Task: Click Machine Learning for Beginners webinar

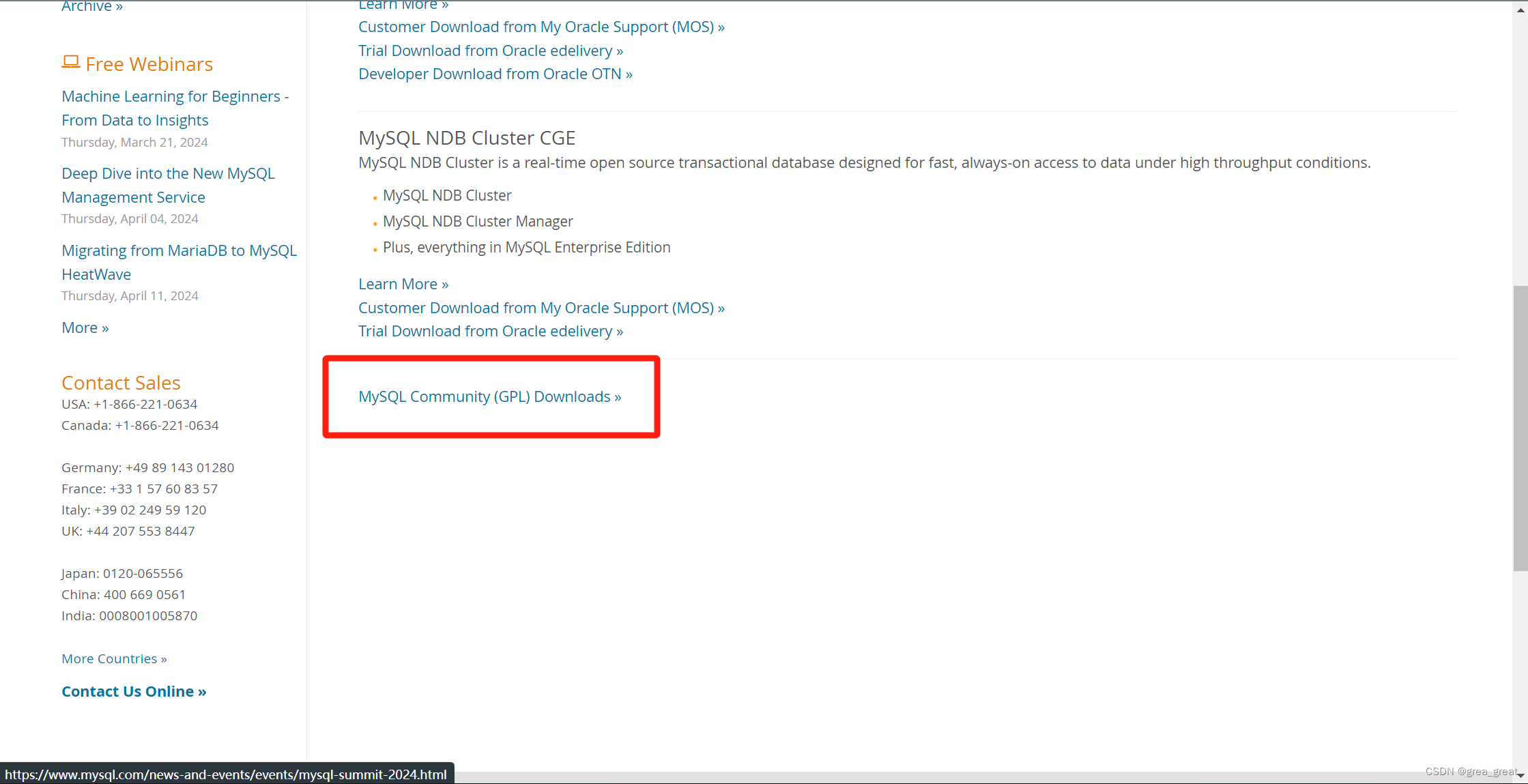Action: point(175,107)
